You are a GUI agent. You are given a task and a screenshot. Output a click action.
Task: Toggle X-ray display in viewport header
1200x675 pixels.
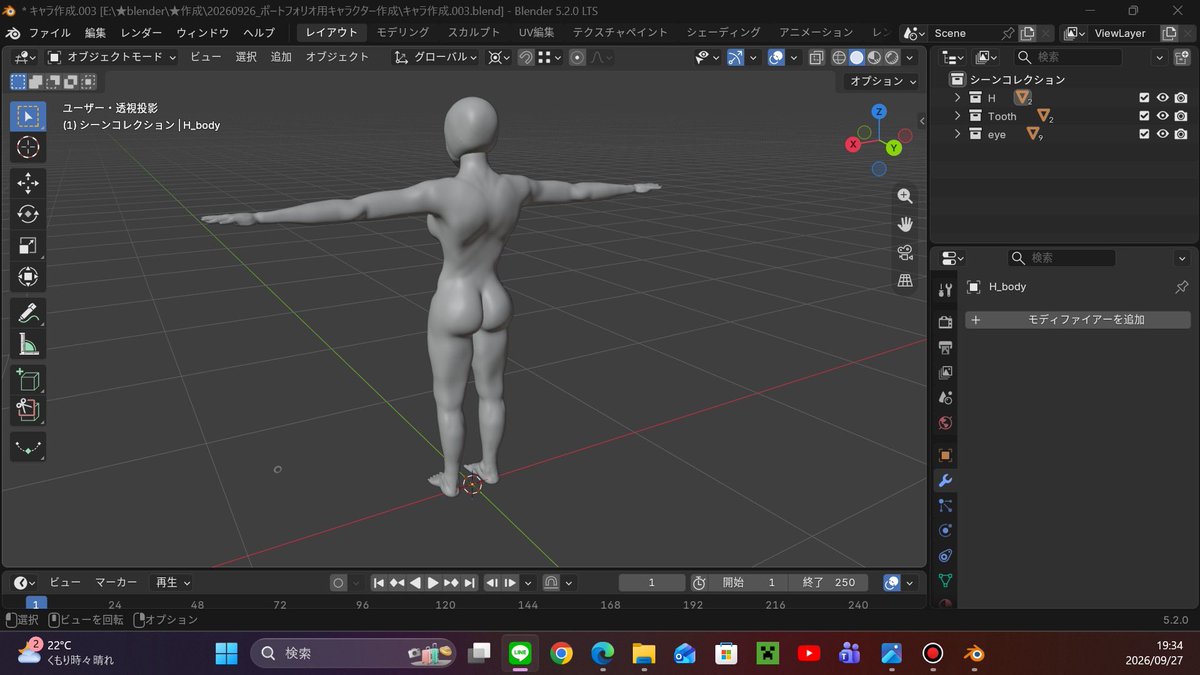click(817, 57)
